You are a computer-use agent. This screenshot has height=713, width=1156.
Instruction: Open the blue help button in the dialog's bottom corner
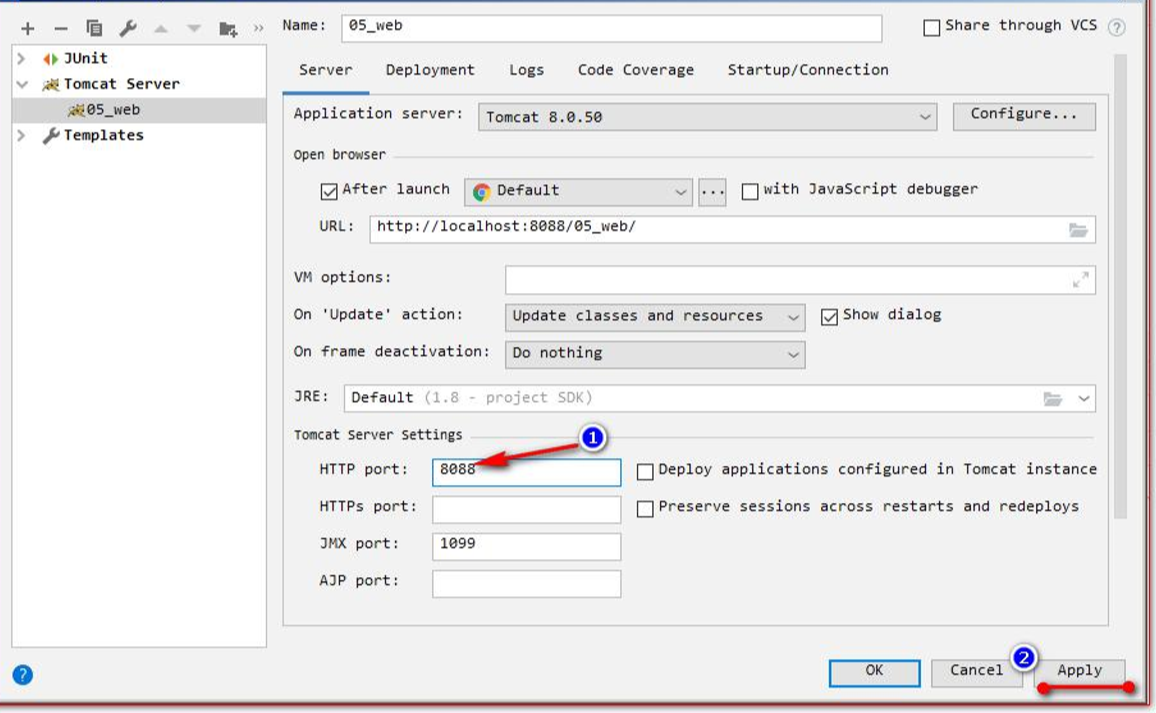pos(23,675)
